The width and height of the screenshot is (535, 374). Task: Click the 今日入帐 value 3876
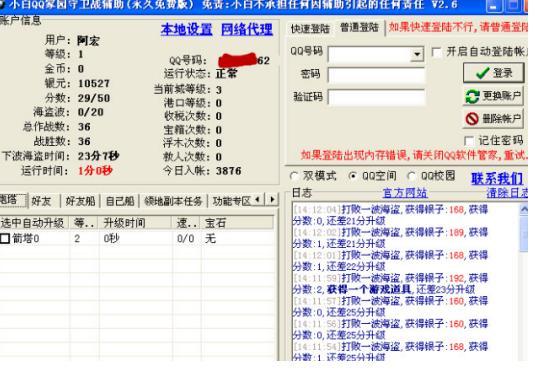click(x=228, y=171)
